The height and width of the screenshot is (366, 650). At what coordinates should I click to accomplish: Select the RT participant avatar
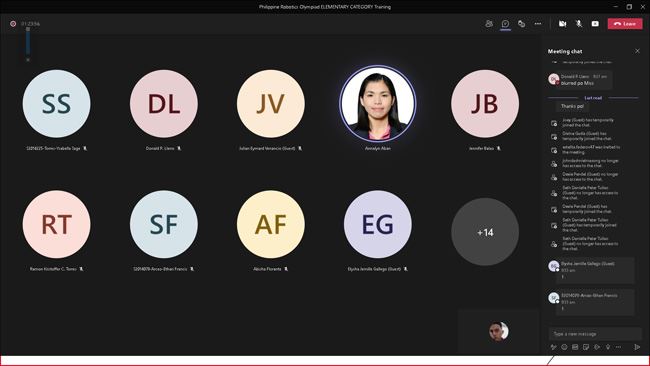(x=56, y=224)
